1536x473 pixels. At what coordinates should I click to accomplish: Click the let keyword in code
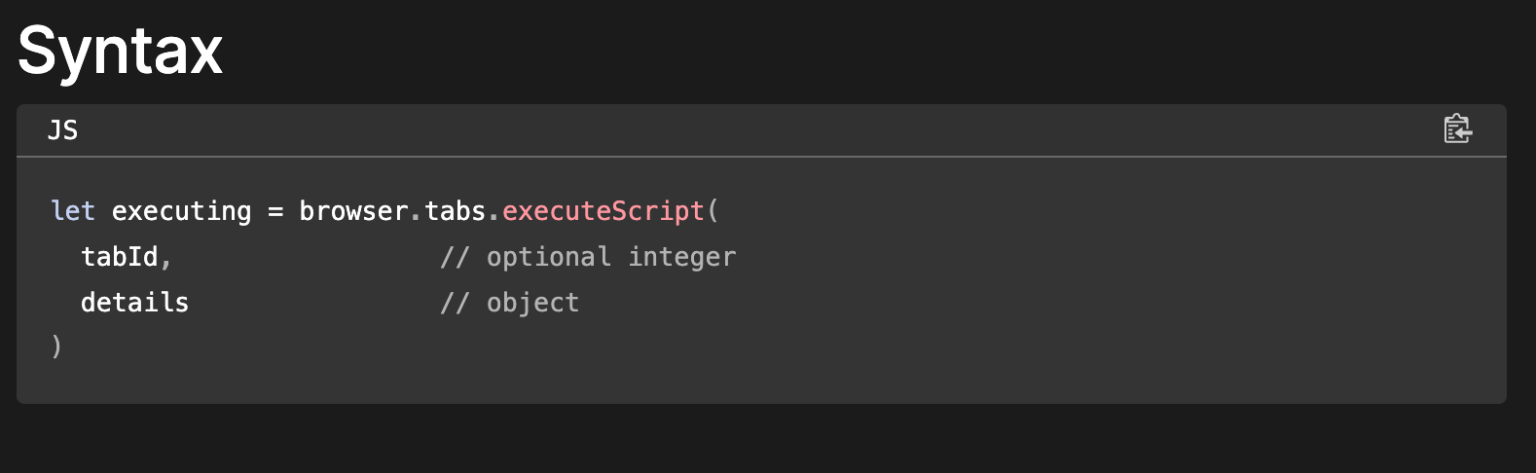click(x=73, y=212)
